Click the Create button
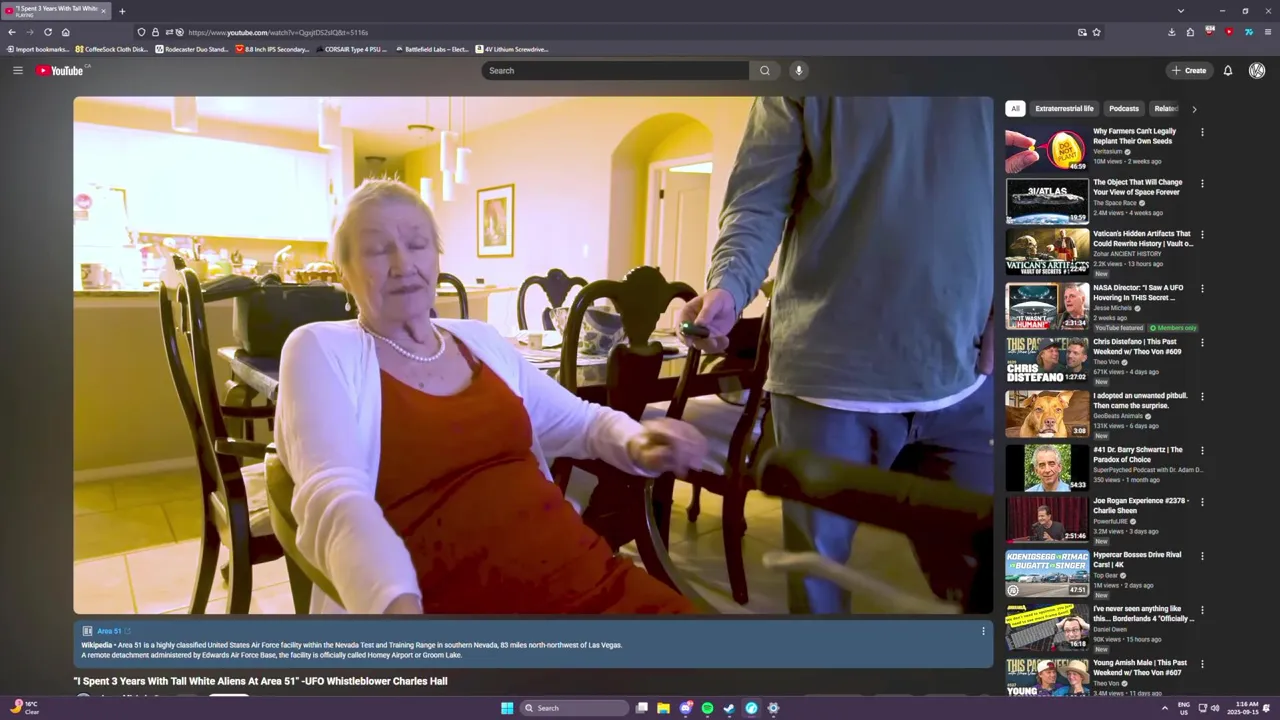The width and height of the screenshot is (1280, 720). point(1189,70)
